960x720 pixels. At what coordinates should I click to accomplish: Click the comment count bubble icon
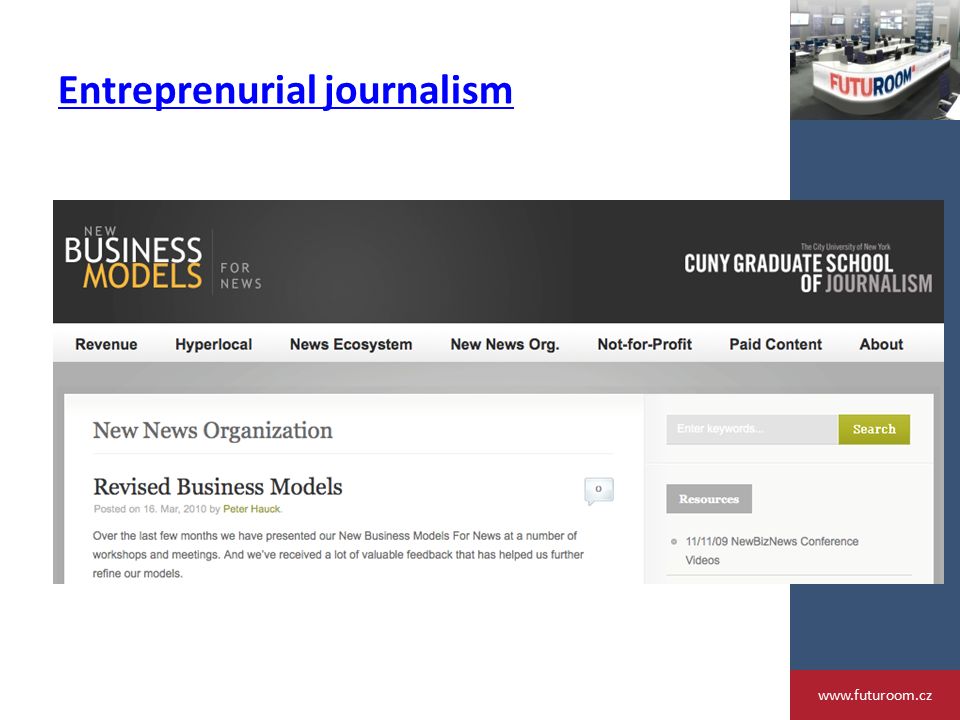pos(599,490)
